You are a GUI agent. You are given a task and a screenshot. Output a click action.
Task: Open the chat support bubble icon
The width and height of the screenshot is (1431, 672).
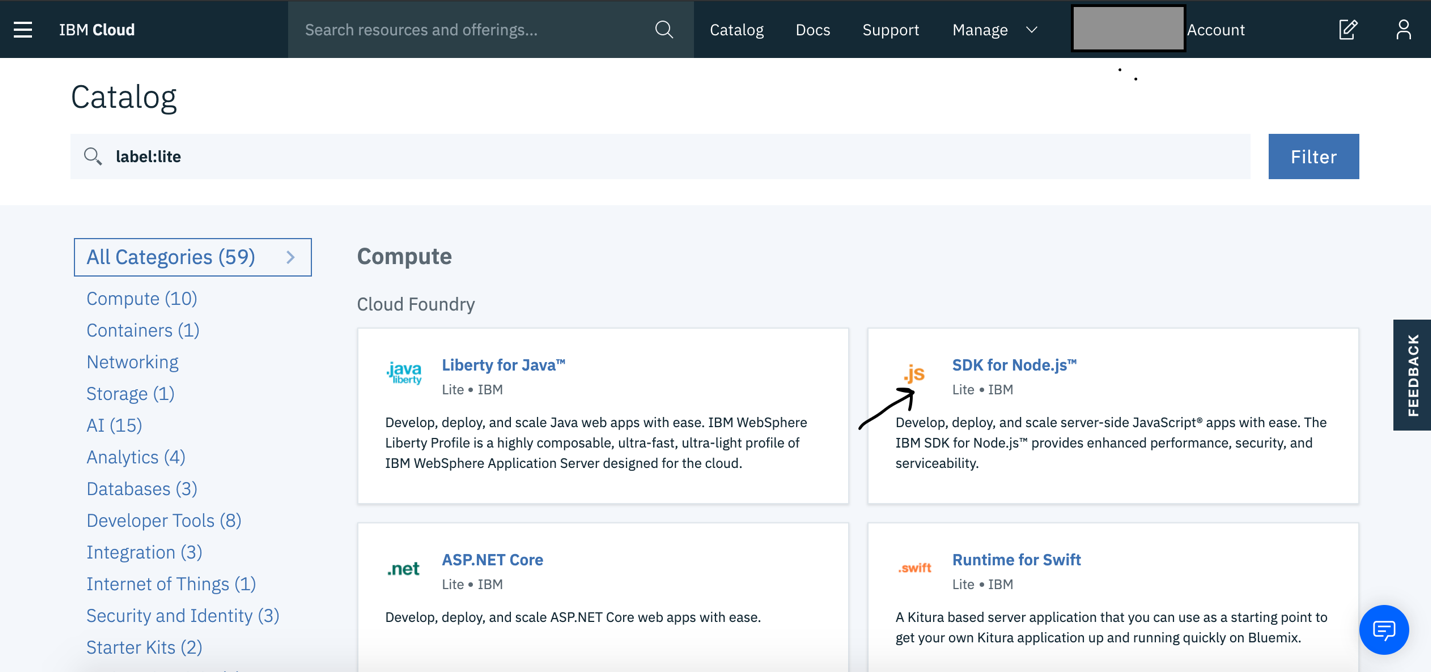coord(1384,630)
